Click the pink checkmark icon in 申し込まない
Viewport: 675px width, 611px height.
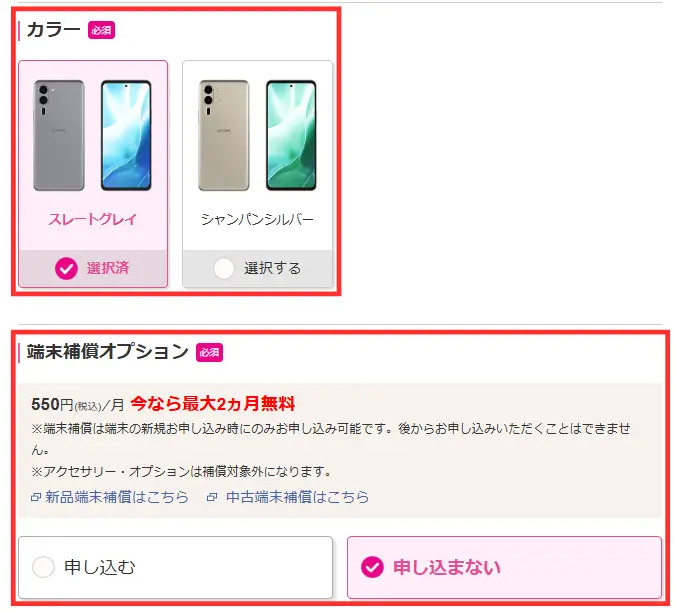tap(372, 567)
